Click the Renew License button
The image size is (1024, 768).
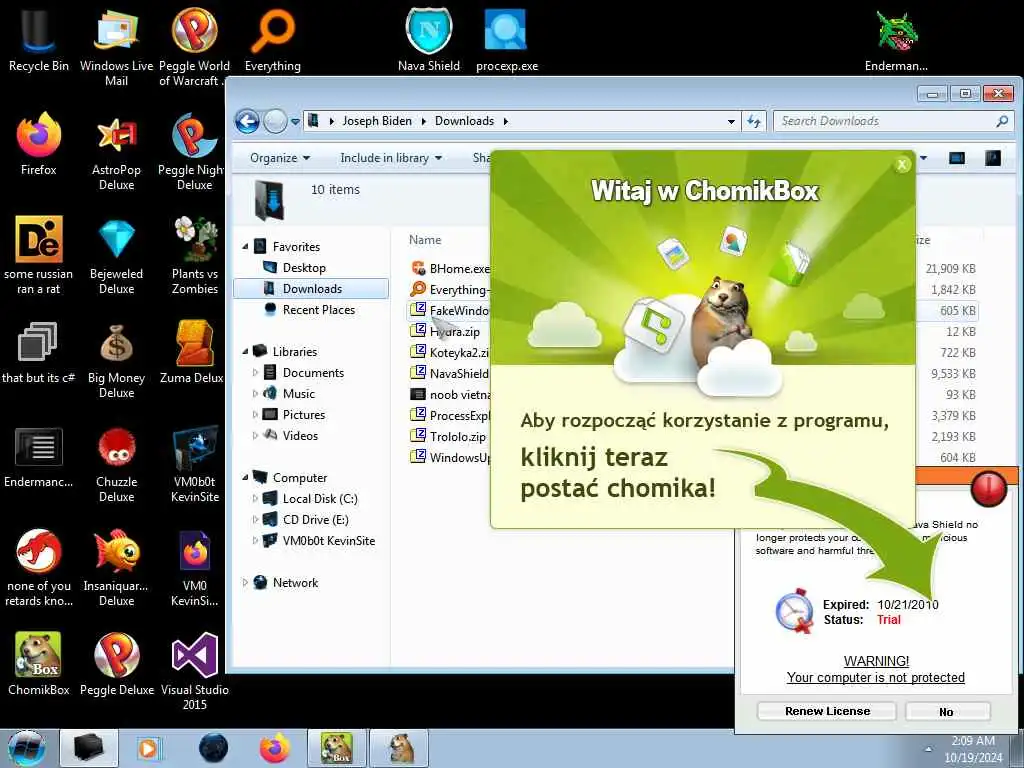[x=827, y=711]
